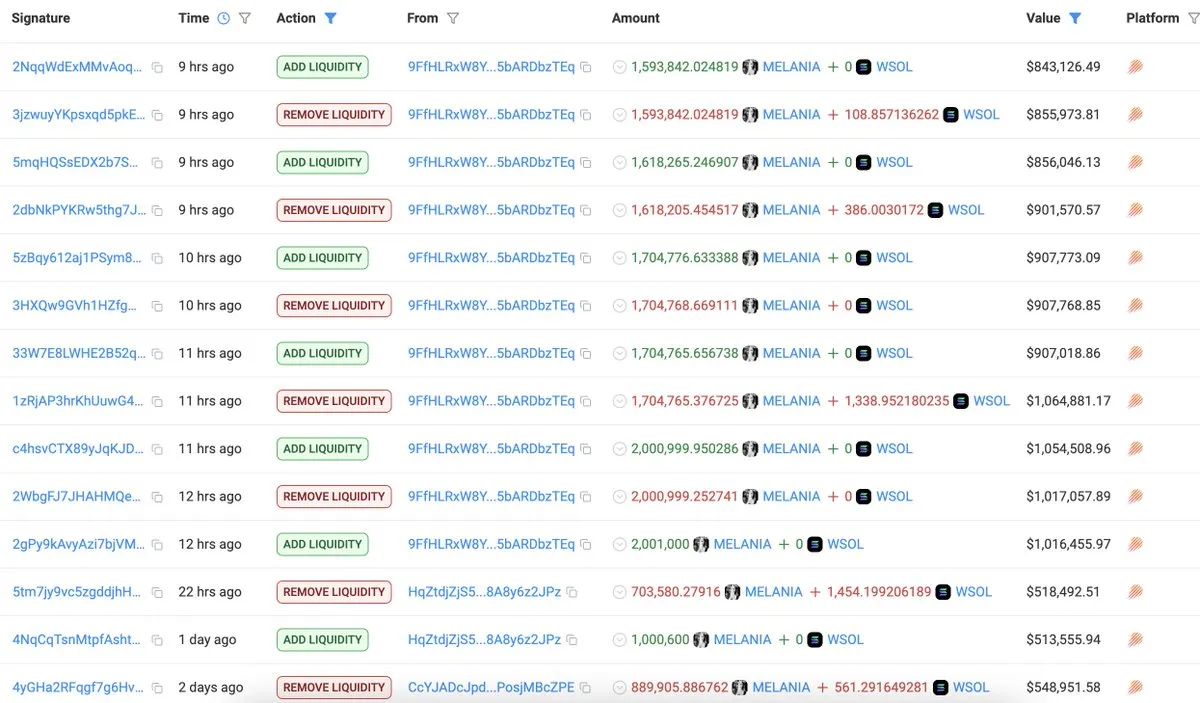
Task: Copy the CcYJADcJpd...PosjMBcZPE address
Action: click(x=585, y=688)
